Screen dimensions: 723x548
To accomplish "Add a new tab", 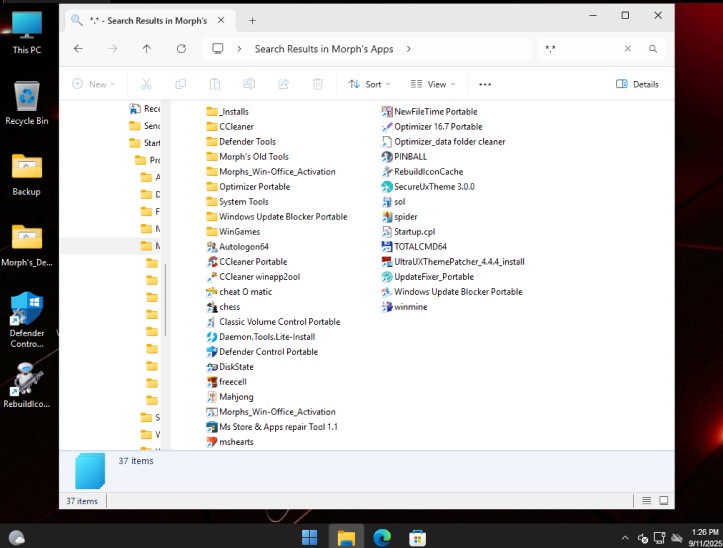I will click(x=252, y=20).
